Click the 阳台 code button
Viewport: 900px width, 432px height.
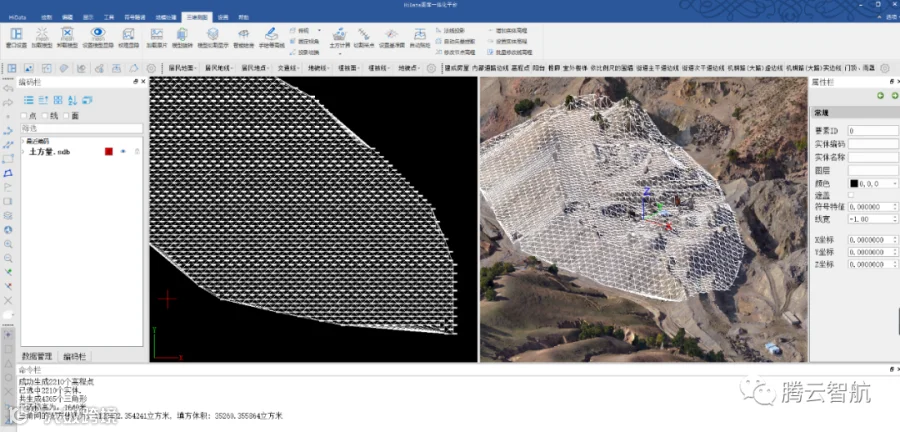tap(538, 68)
